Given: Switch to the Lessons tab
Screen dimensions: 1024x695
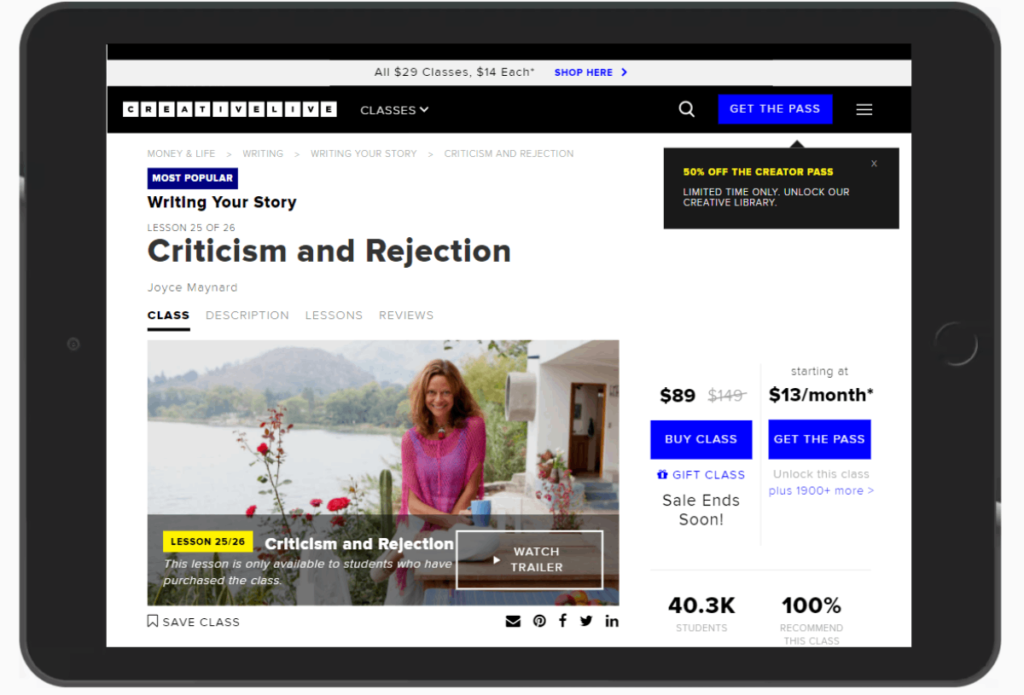Looking at the screenshot, I should [x=334, y=315].
